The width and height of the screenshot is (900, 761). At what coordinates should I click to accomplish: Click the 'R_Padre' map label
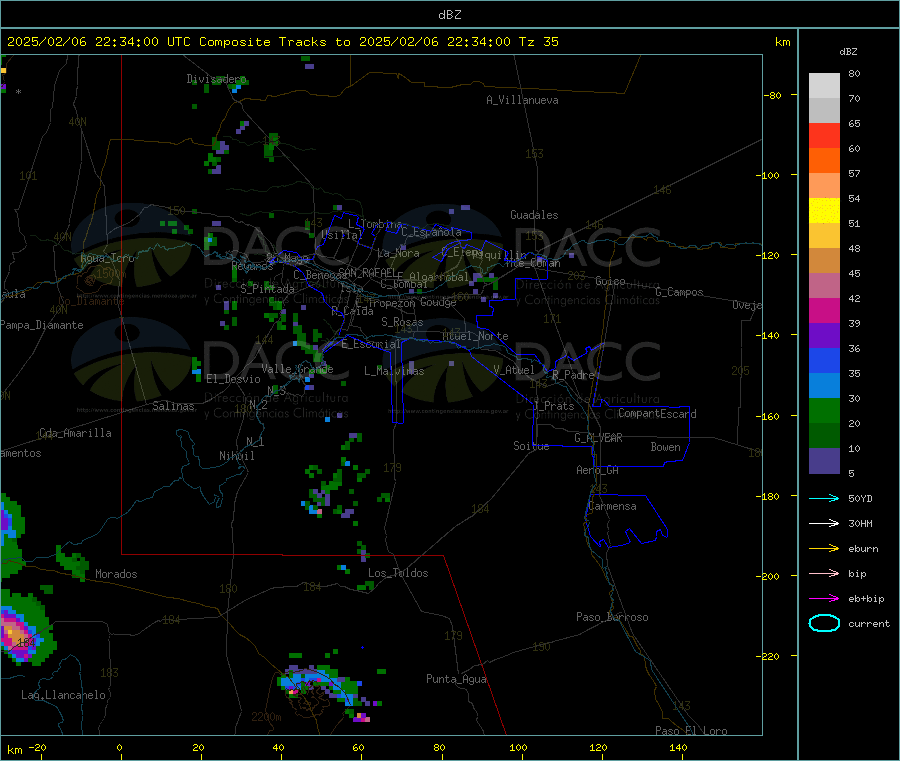coord(573,375)
